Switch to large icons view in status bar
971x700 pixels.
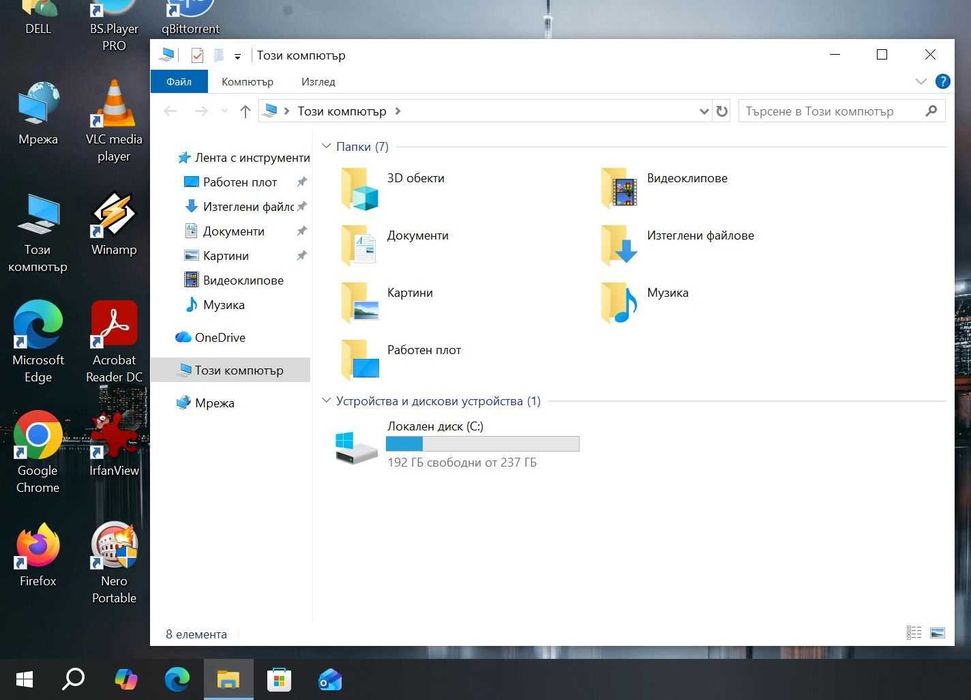[938, 632]
